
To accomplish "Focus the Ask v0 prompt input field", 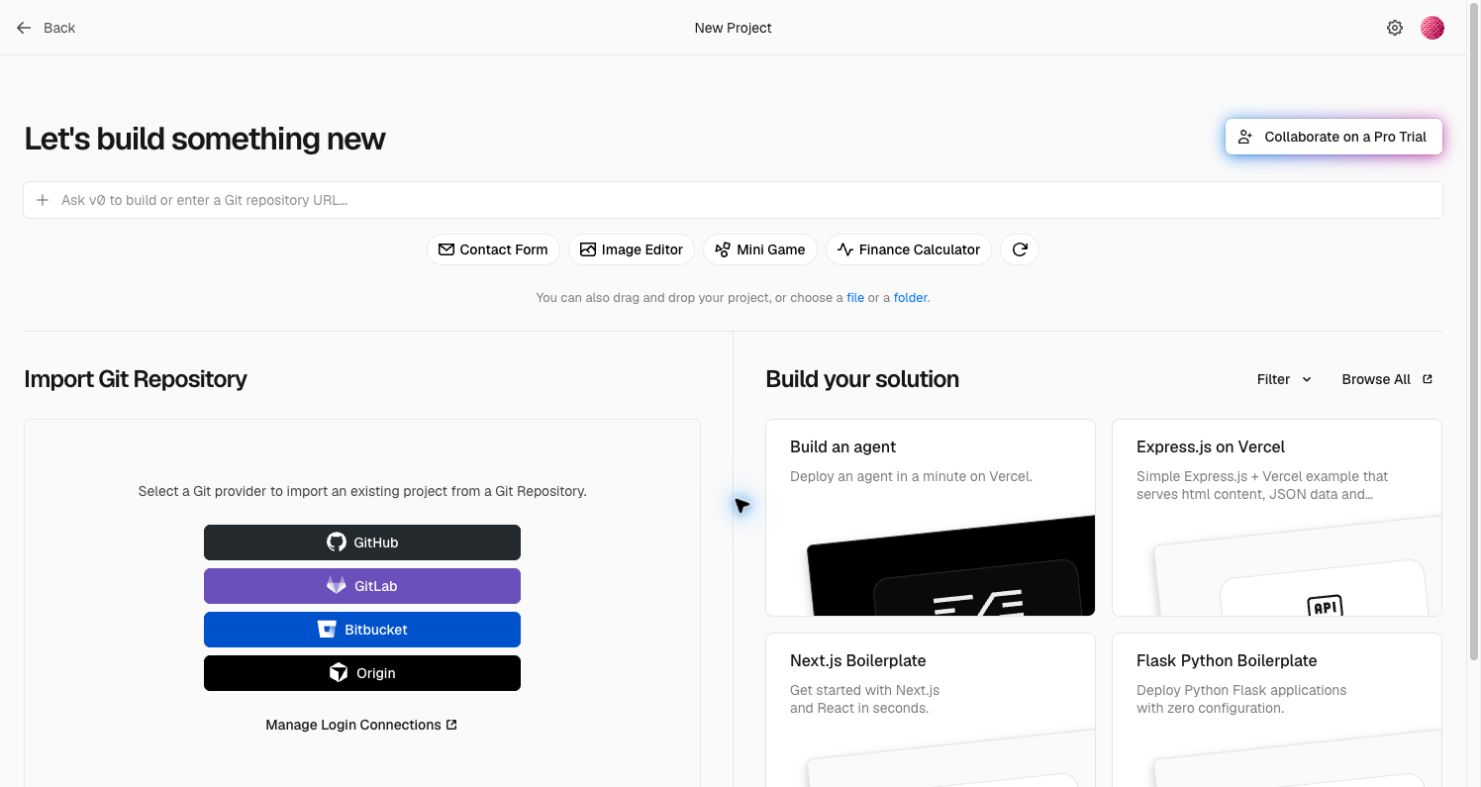I will coord(733,200).
